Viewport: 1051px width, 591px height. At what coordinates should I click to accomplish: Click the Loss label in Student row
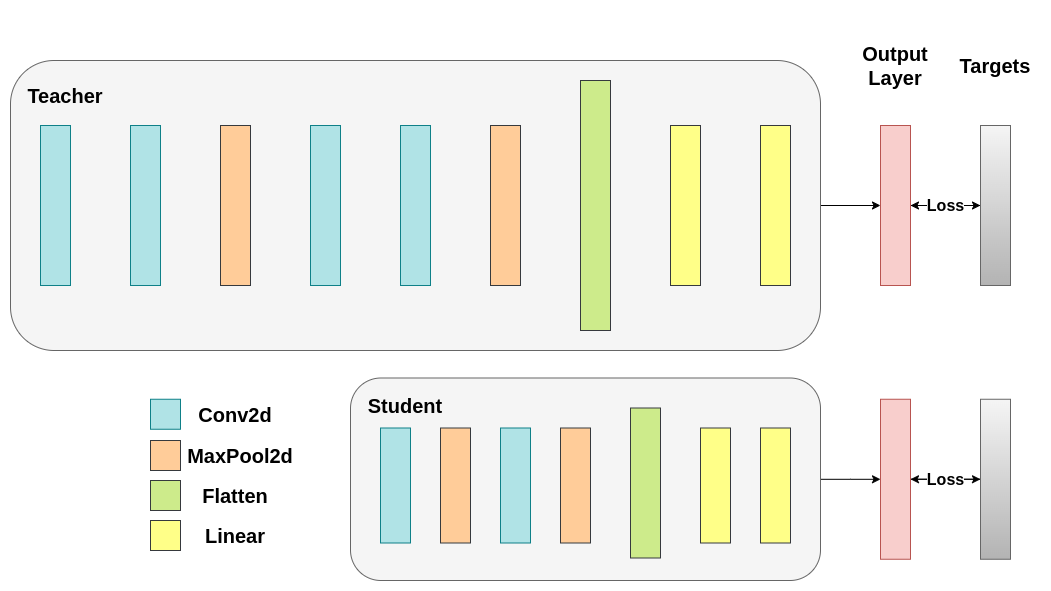tap(945, 479)
